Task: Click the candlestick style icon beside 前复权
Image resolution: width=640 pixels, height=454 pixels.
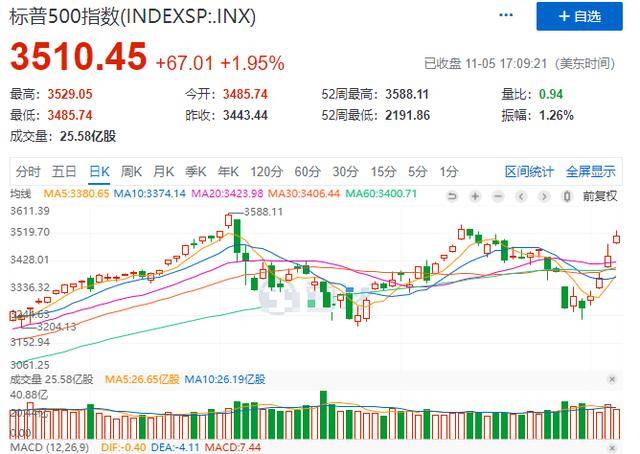Action: pos(567,196)
